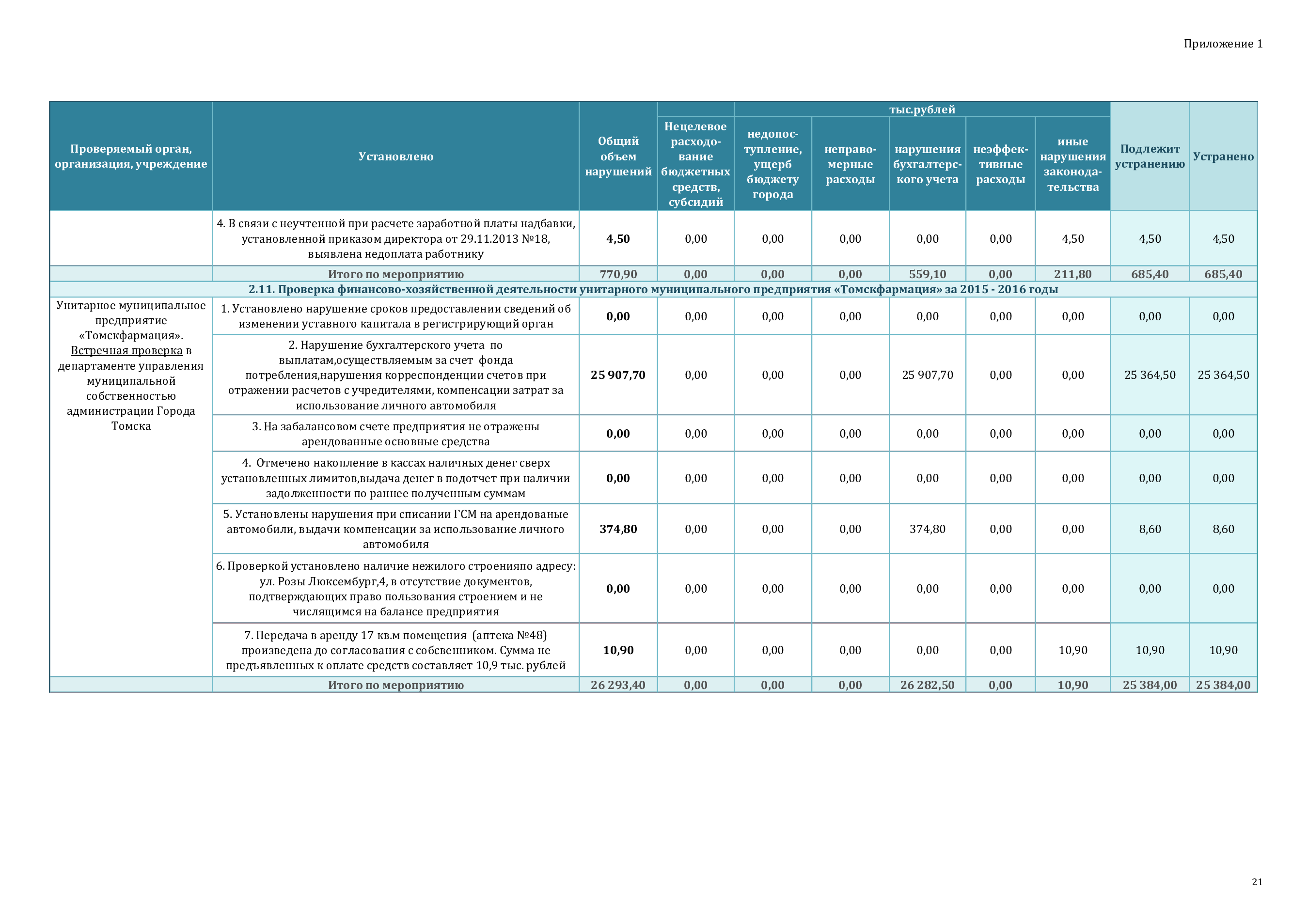Click the page number 21
The height and width of the screenshot is (924, 1308).
click(1257, 882)
